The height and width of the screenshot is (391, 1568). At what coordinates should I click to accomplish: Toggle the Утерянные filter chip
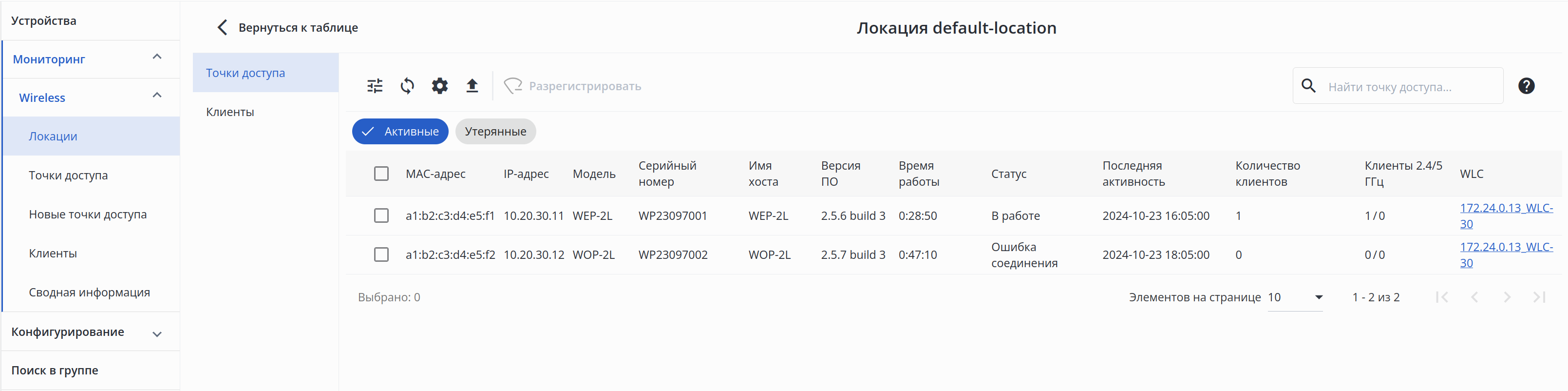(x=495, y=132)
